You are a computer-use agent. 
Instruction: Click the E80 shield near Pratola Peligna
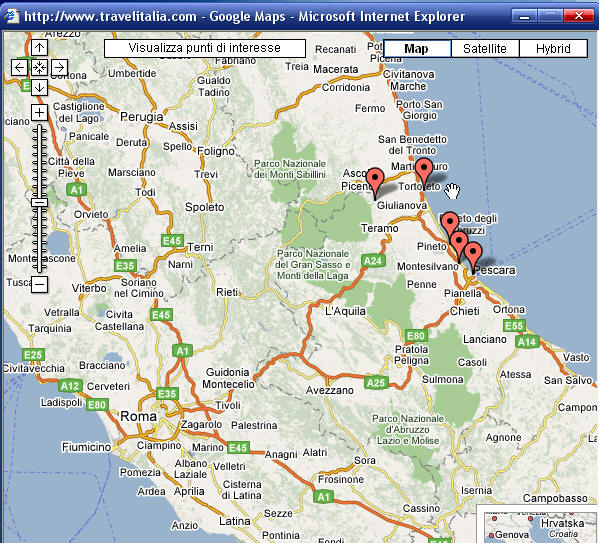(416, 336)
